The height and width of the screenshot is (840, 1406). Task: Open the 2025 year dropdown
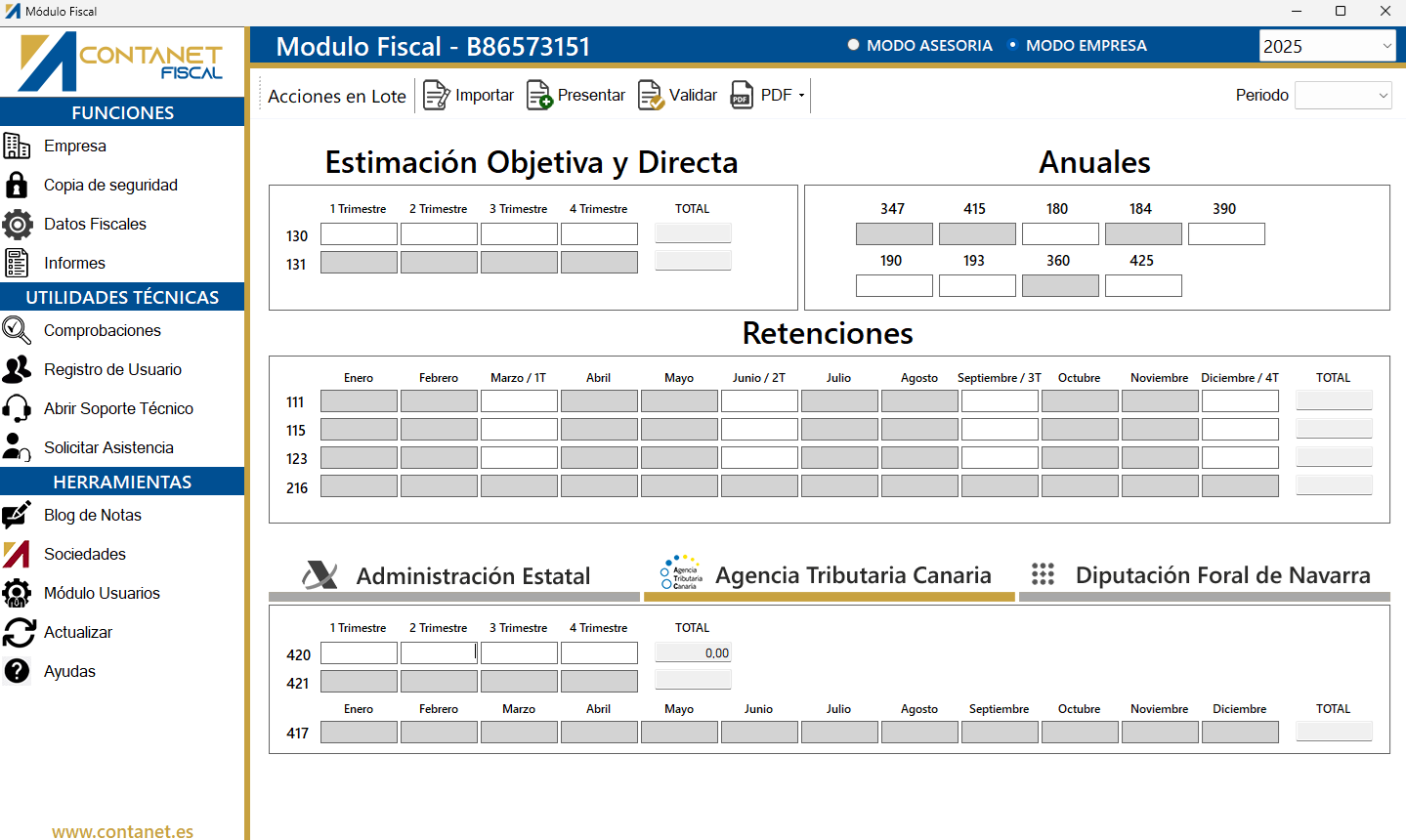(x=1327, y=46)
